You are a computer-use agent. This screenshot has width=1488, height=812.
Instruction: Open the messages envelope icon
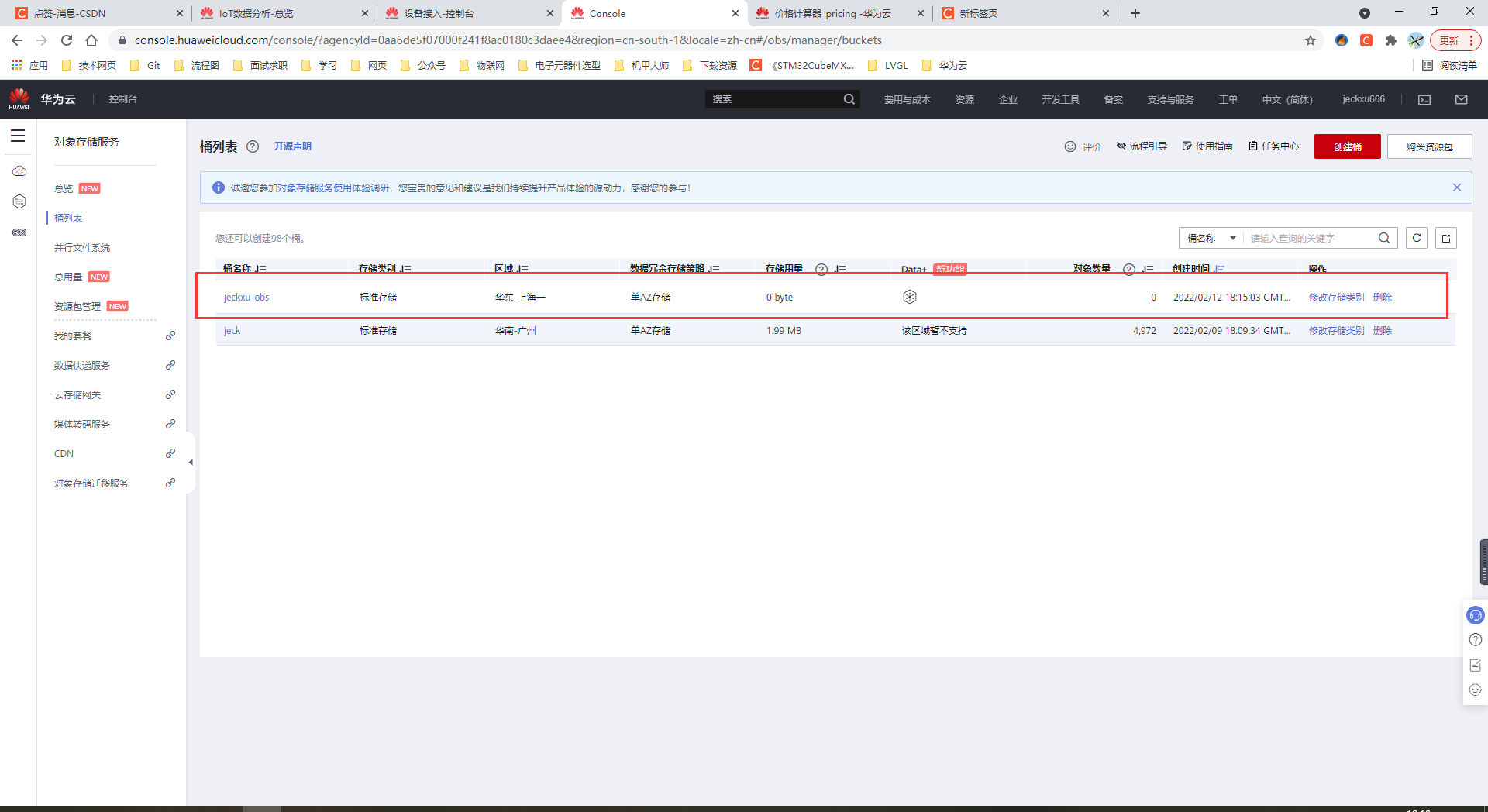(x=1462, y=99)
